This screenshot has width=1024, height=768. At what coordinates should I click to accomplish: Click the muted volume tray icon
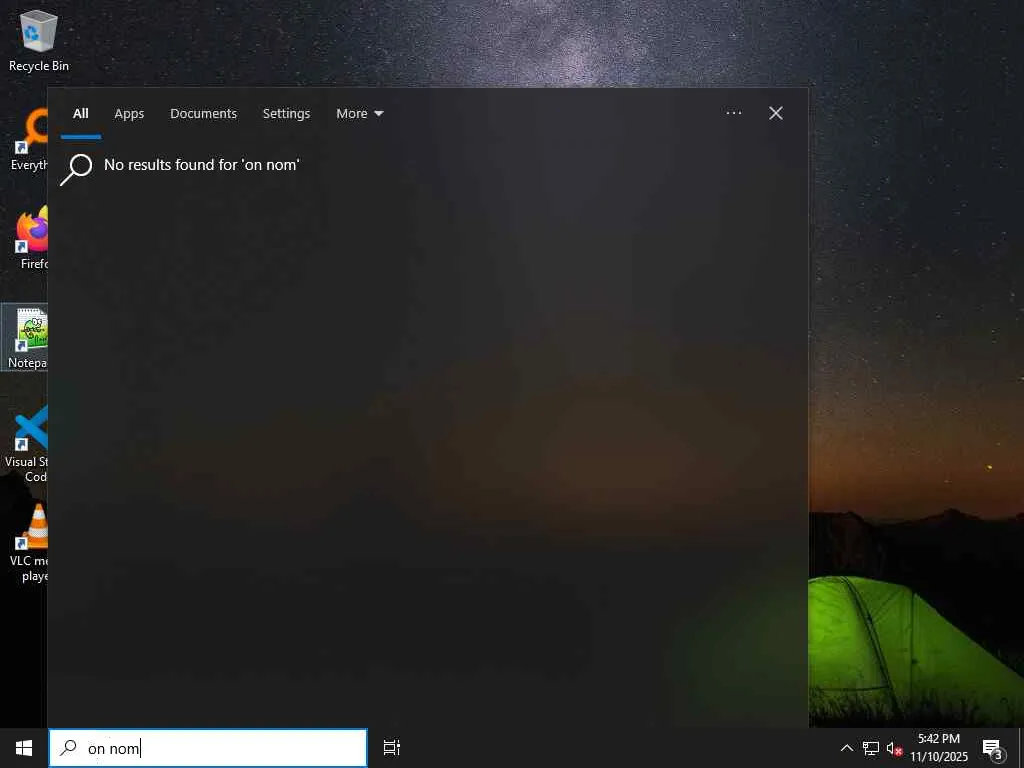(x=894, y=748)
